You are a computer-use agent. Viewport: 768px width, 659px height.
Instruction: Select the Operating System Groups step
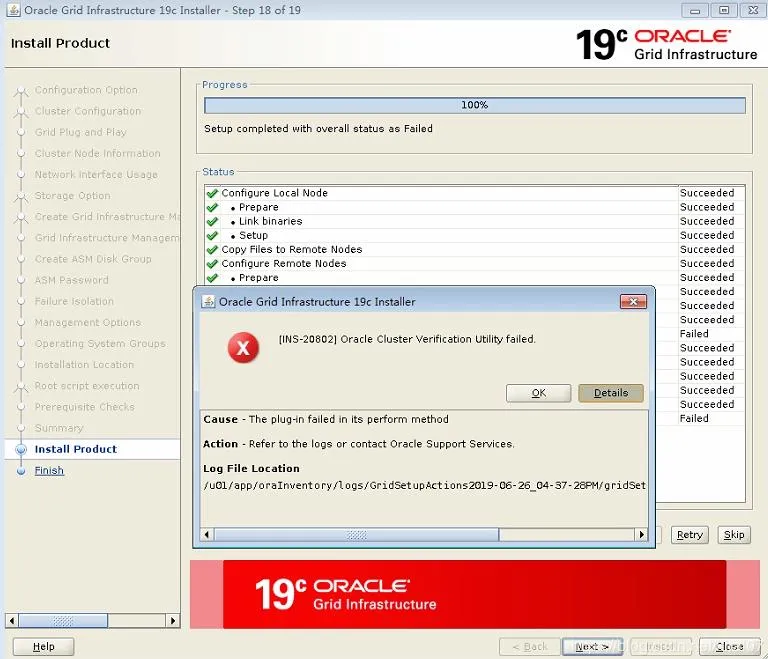point(100,343)
